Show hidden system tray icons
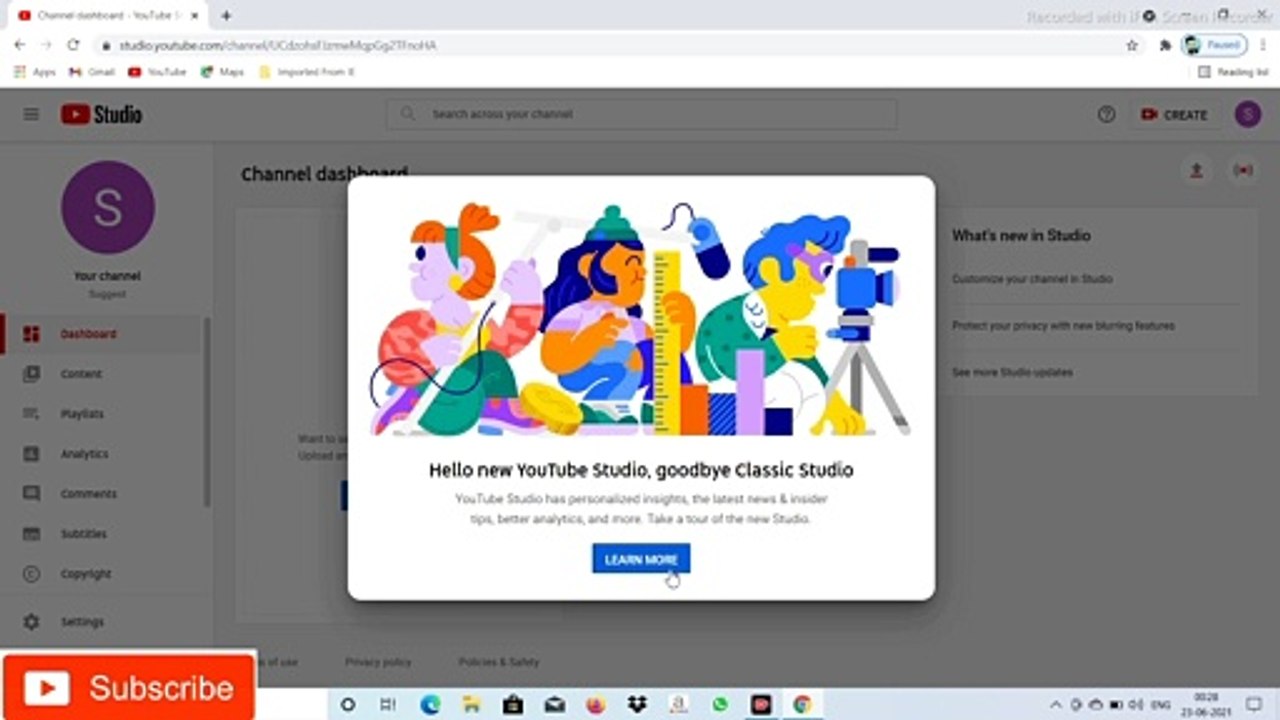This screenshot has width=1280, height=720. point(1056,704)
